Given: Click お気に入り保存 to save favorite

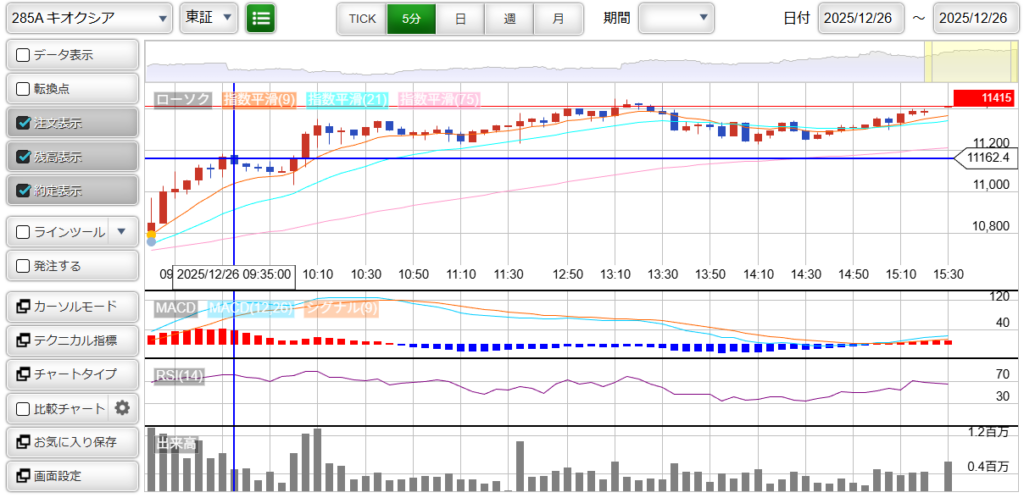Looking at the screenshot, I should point(71,442).
